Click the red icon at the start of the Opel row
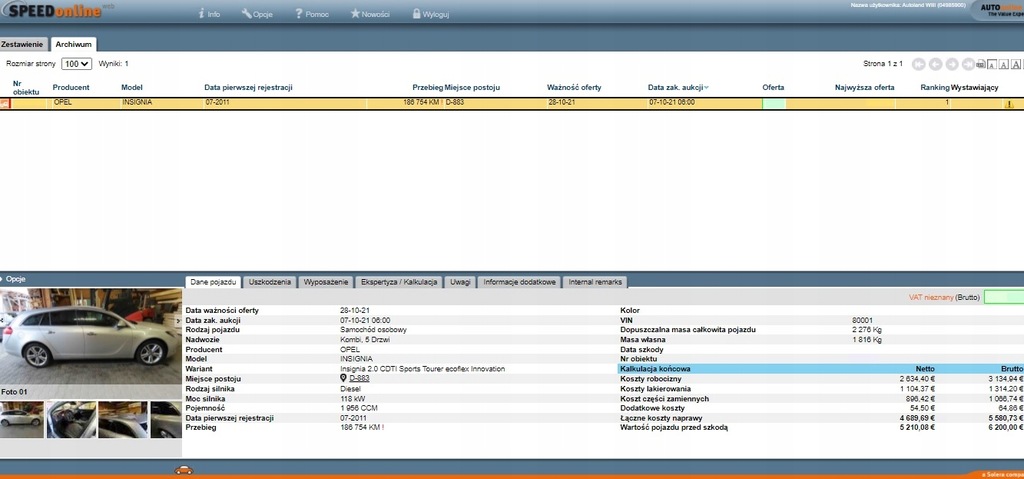Viewport: 1024px width, 479px height. pyautogui.click(x=5, y=103)
